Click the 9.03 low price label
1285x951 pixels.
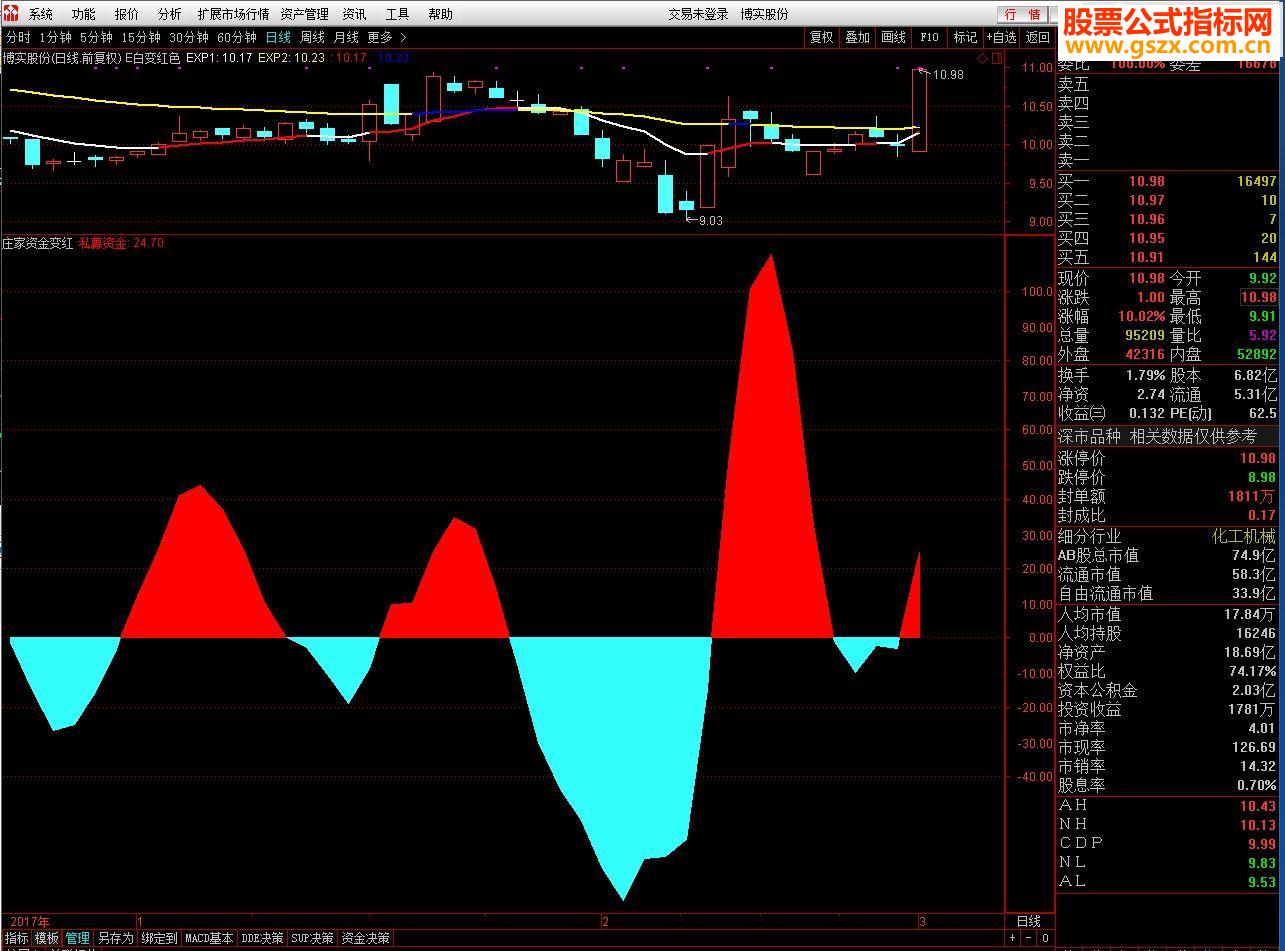pyautogui.click(x=710, y=220)
